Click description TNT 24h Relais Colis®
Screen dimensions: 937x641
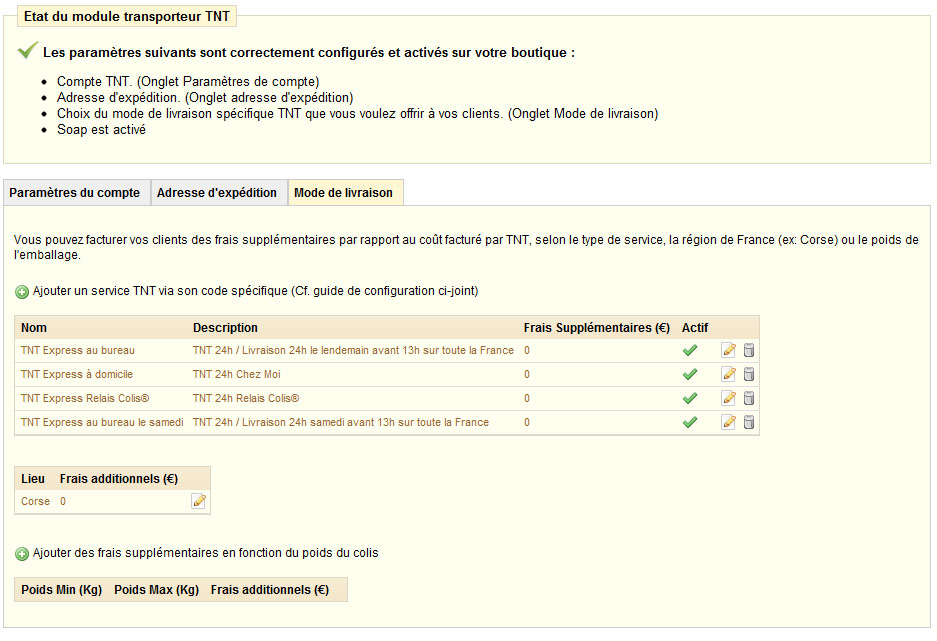(246, 398)
